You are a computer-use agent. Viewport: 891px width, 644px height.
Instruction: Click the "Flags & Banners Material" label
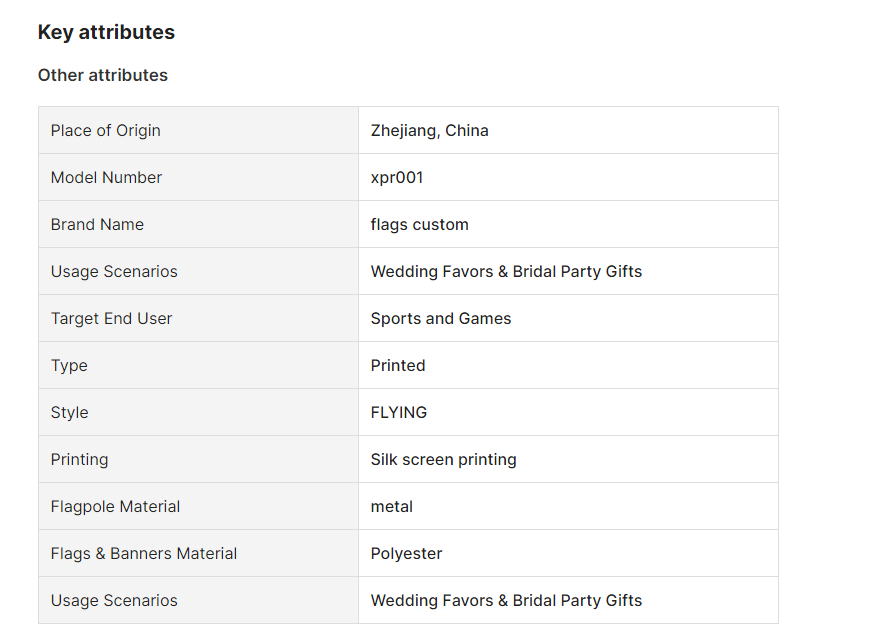click(x=144, y=553)
